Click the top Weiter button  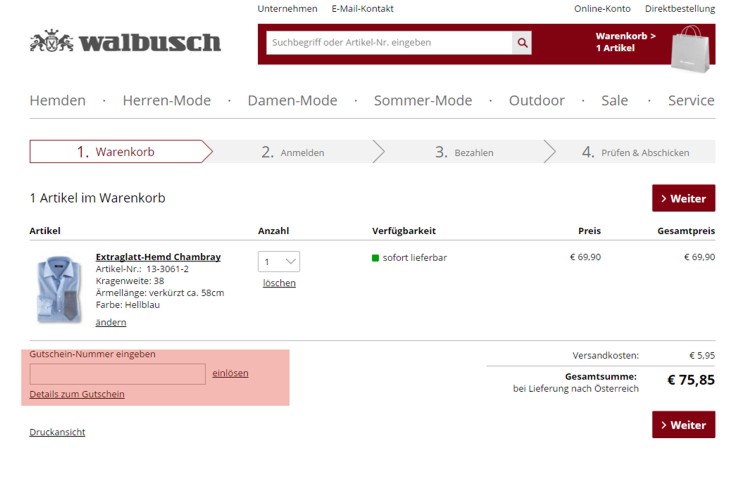click(x=684, y=198)
